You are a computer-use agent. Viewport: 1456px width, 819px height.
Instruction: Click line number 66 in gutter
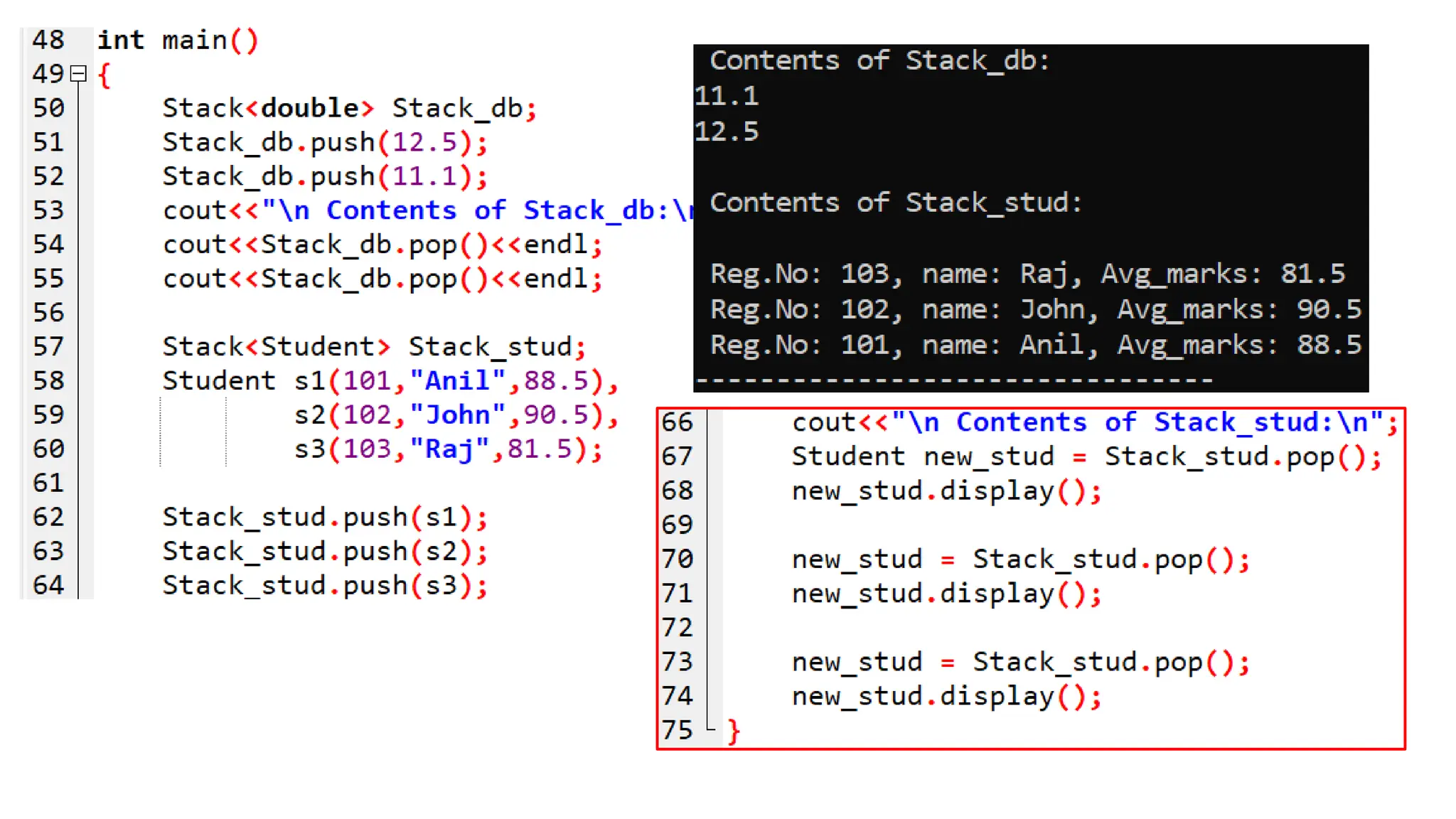(677, 422)
